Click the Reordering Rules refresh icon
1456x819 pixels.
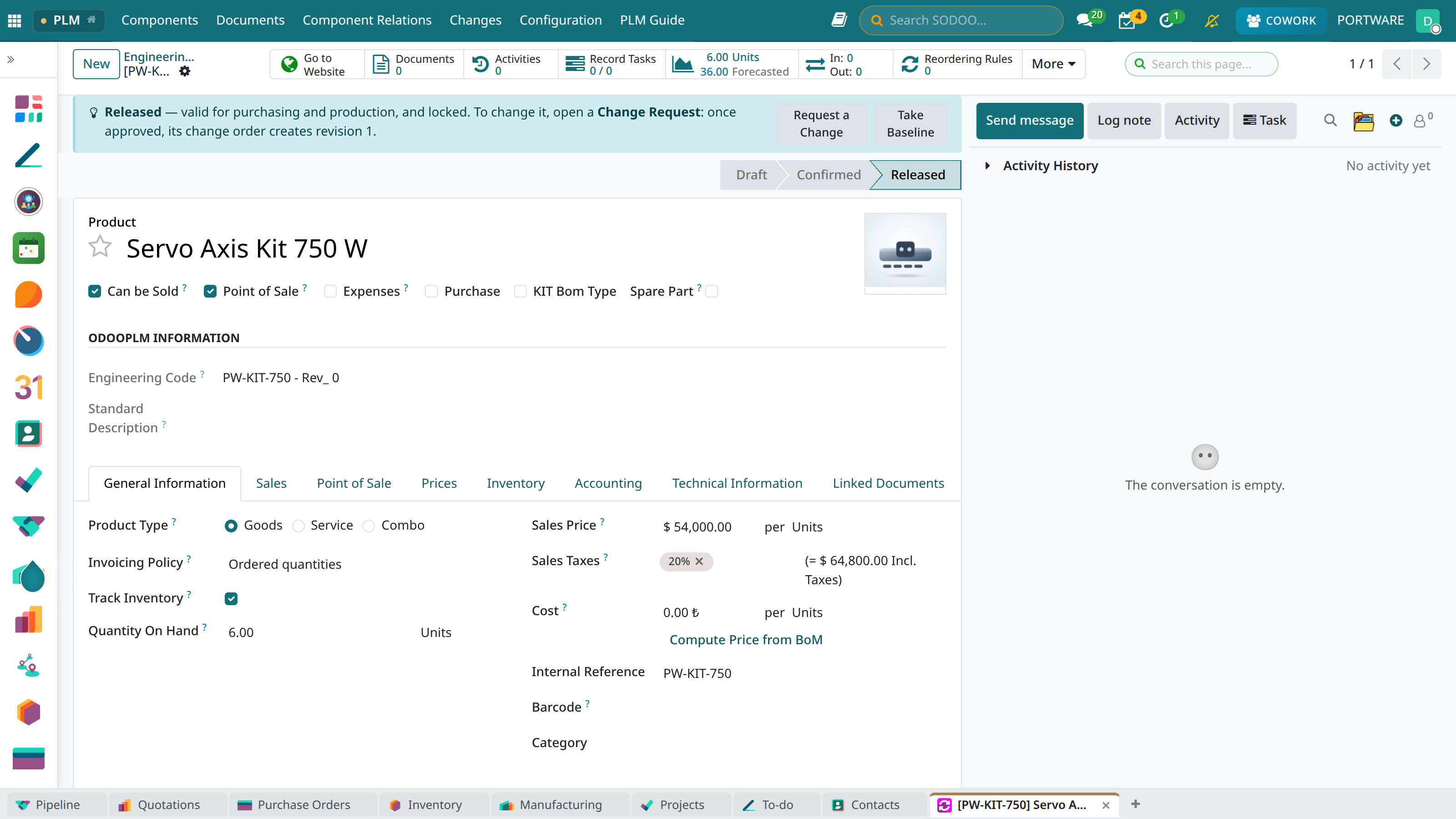[x=910, y=65]
